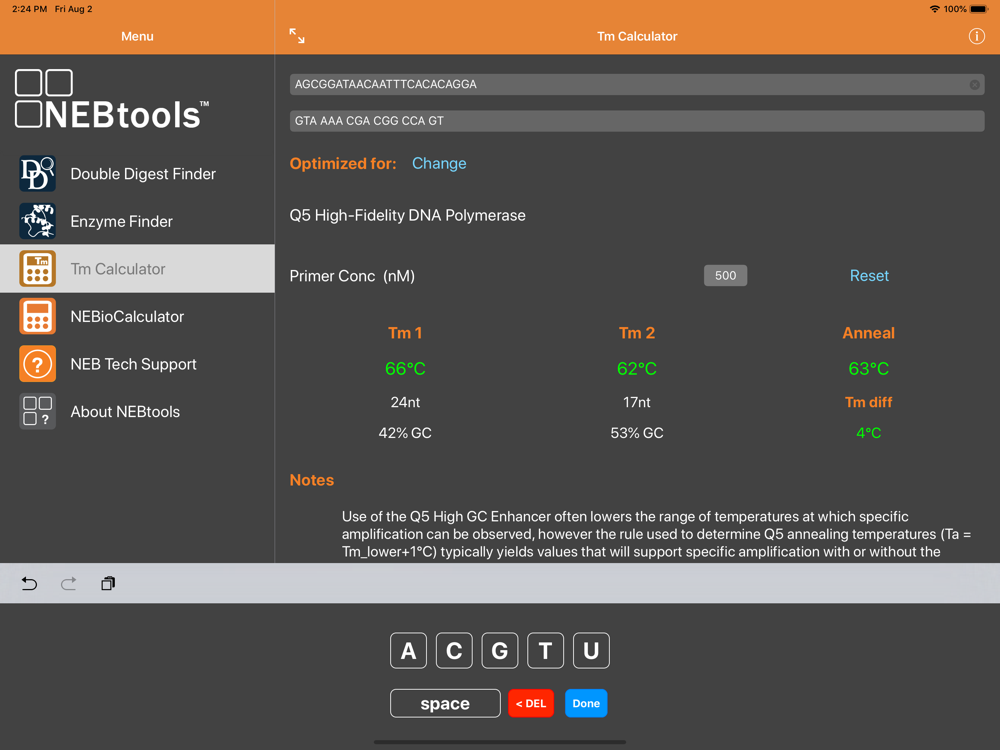This screenshot has width=1000, height=750.
Task: Tap the Tm Calculator header title
Action: [637, 36]
